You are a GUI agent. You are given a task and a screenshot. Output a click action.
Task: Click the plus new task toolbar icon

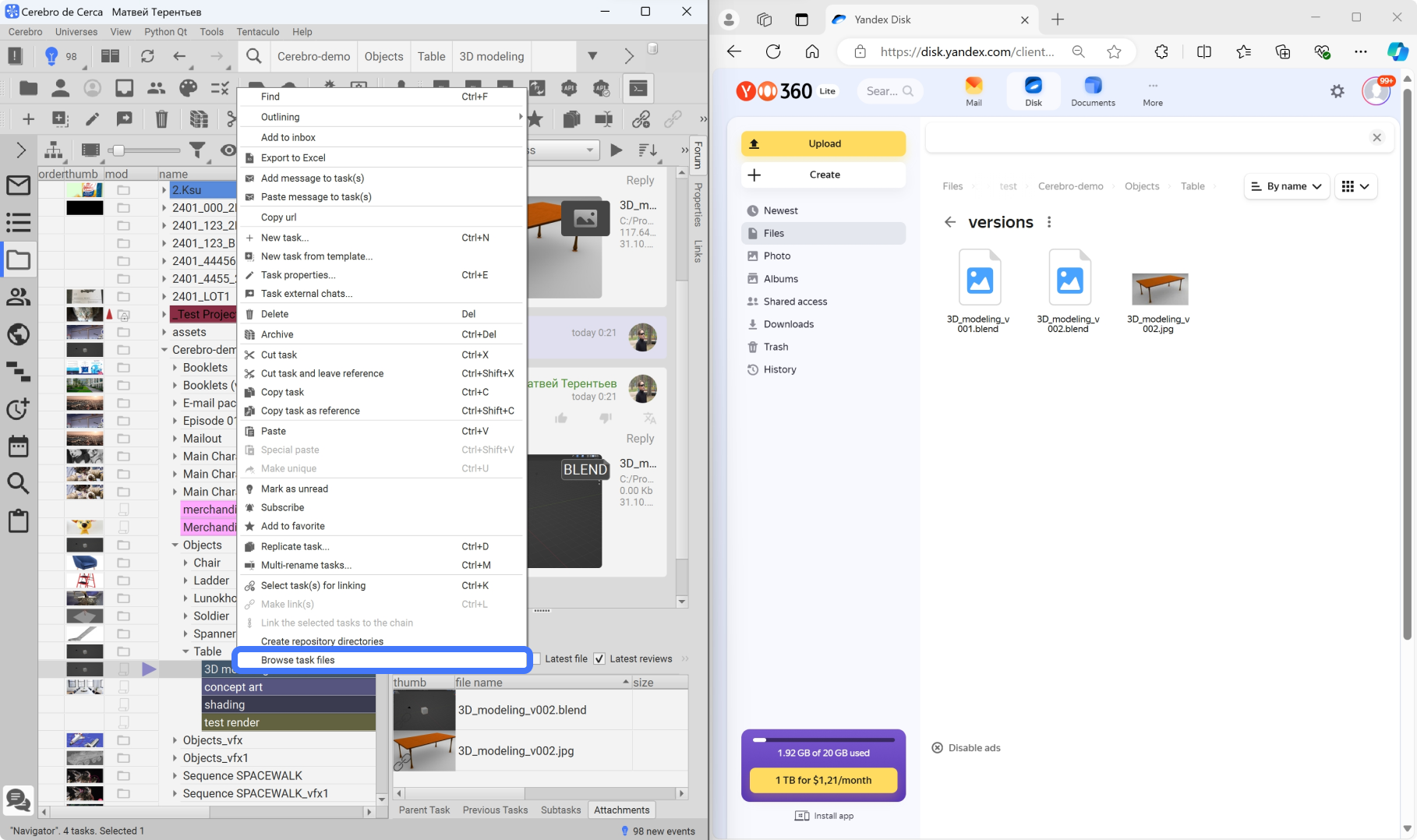coord(29,119)
